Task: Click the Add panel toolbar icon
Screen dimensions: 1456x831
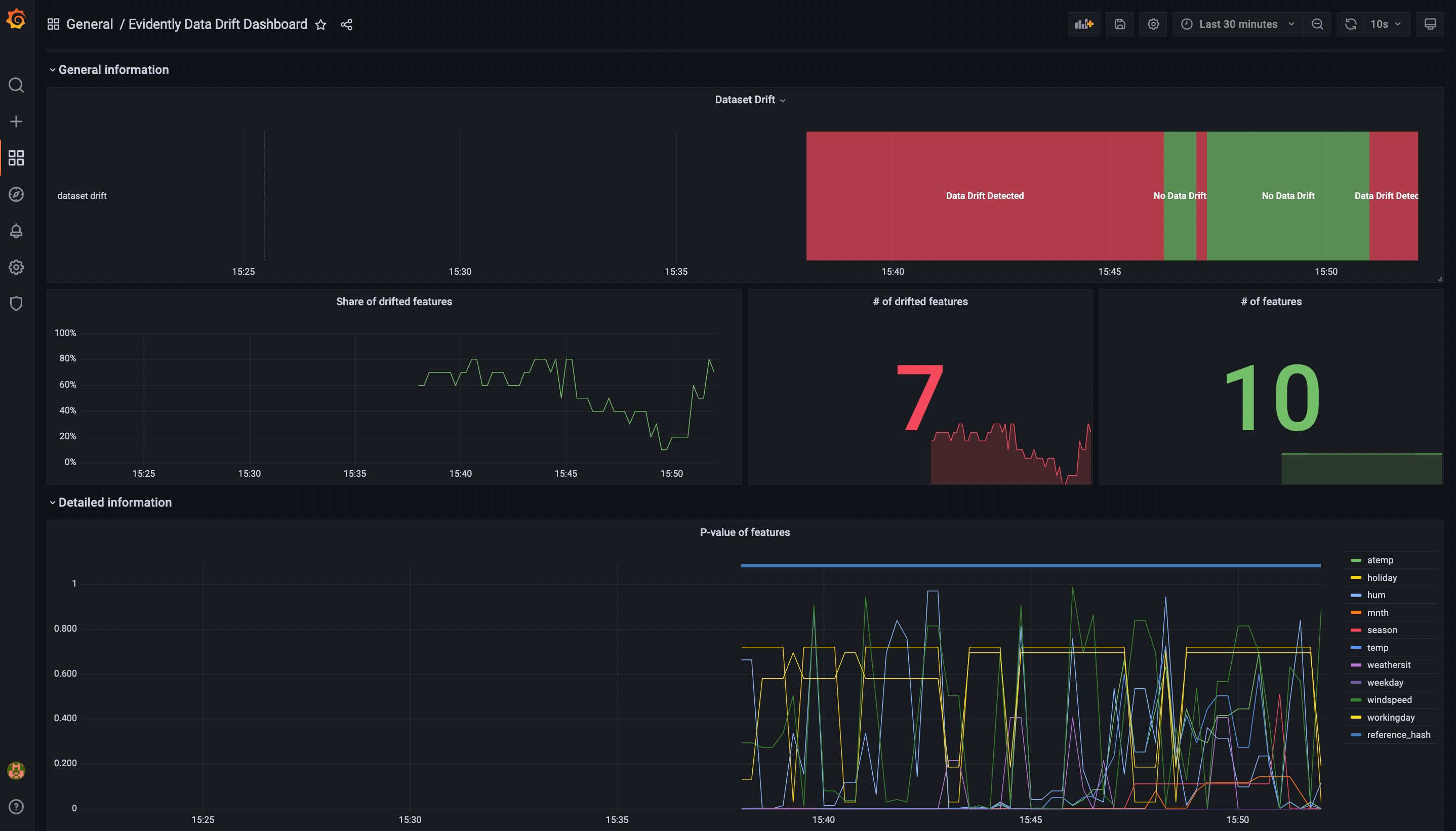Action: pyautogui.click(x=1083, y=24)
